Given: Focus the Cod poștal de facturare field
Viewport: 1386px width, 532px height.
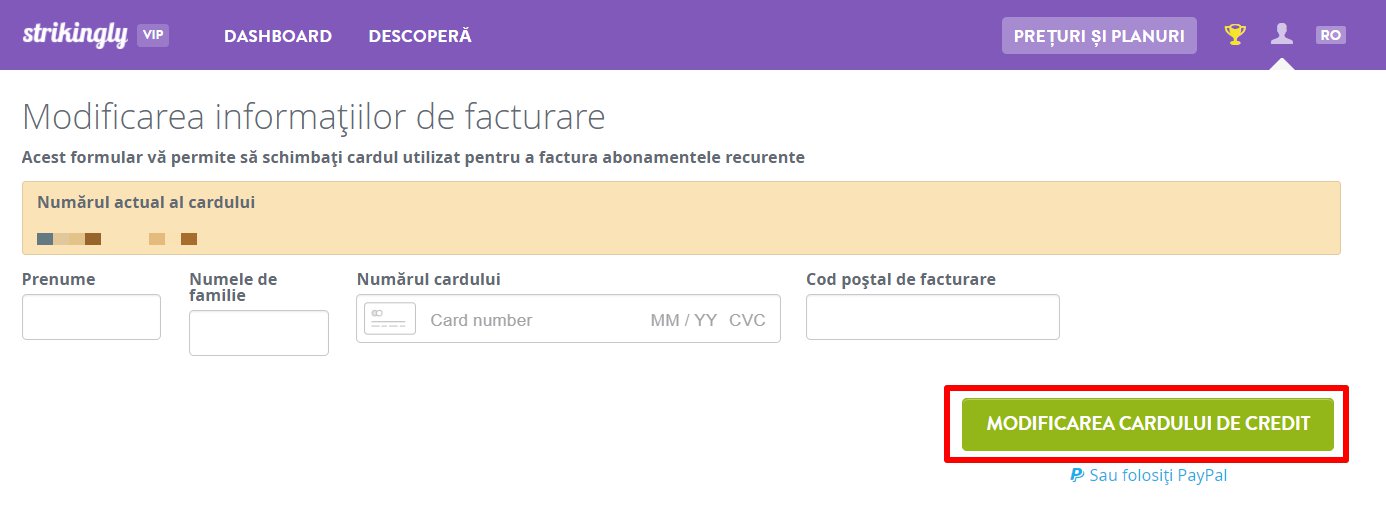Looking at the screenshot, I should tap(933, 317).
